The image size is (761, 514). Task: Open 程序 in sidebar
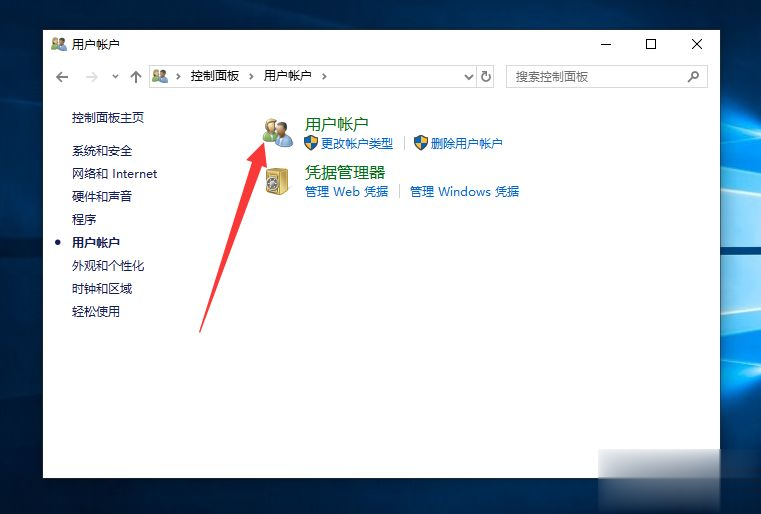click(84, 219)
